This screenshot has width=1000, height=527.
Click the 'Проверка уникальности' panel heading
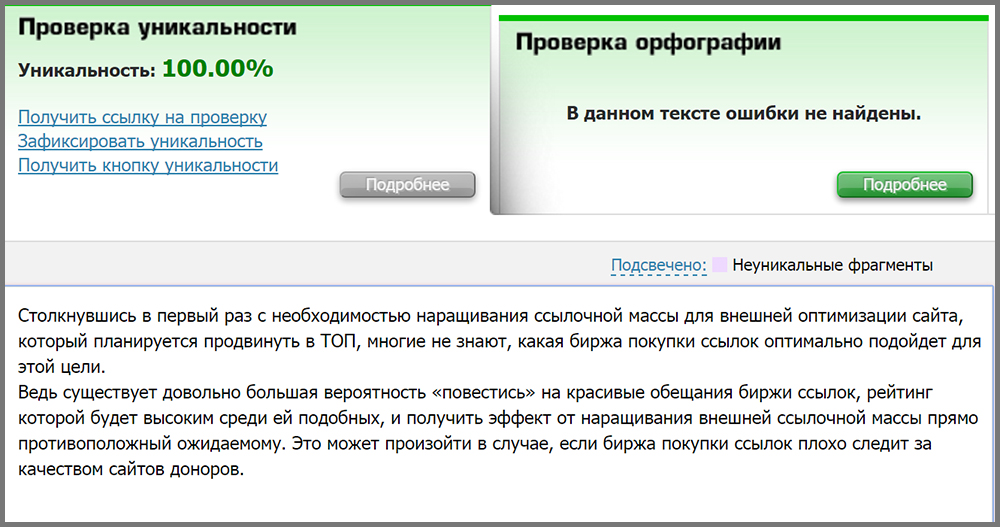(x=157, y=28)
